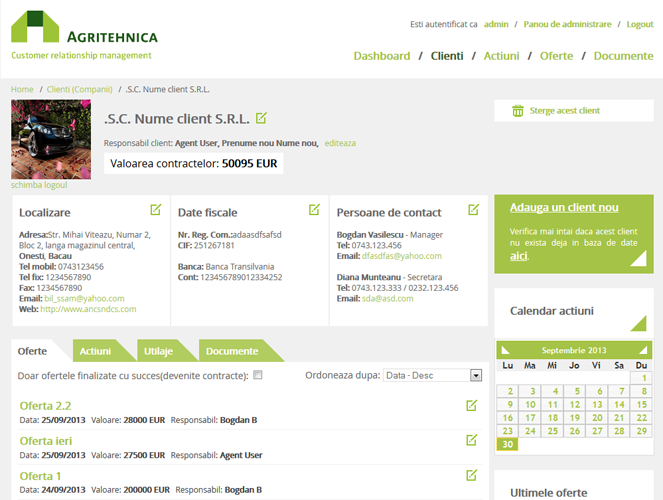
Task: Open Clienti in main navigation
Action: tap(447, 56)
